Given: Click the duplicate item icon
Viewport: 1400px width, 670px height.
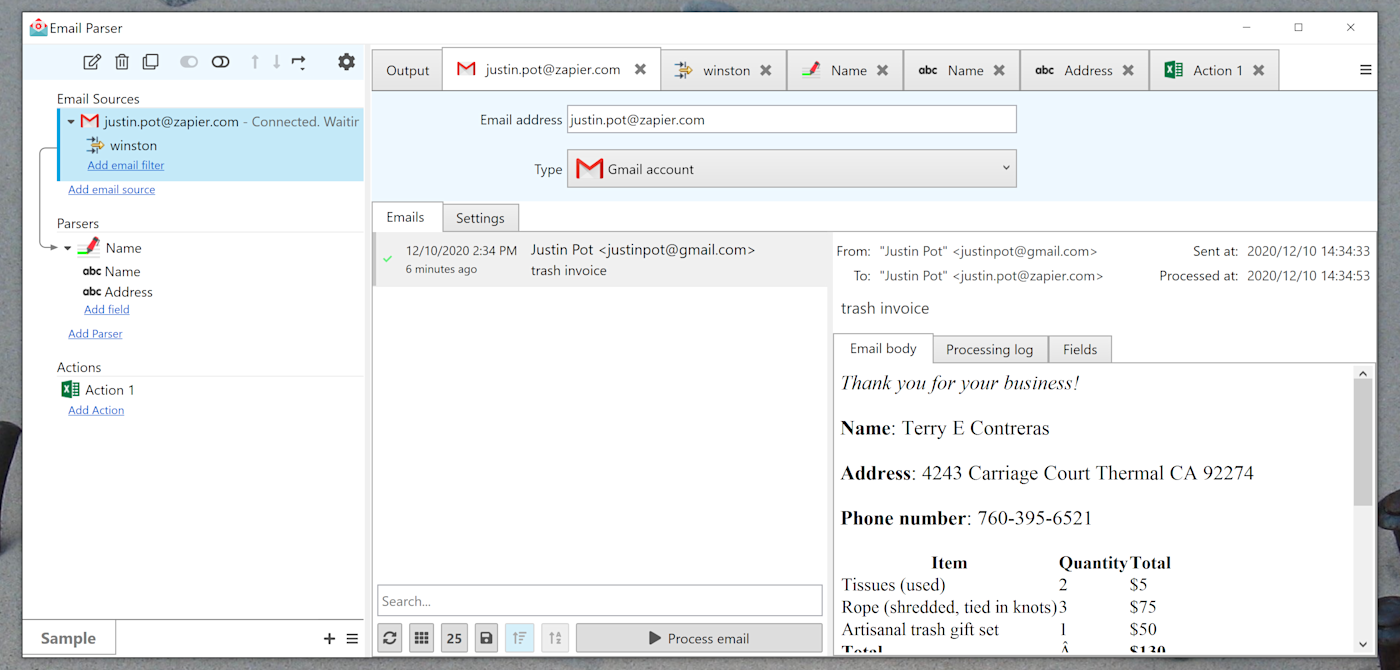Looking at the screenshot, I should coord(151,62).
